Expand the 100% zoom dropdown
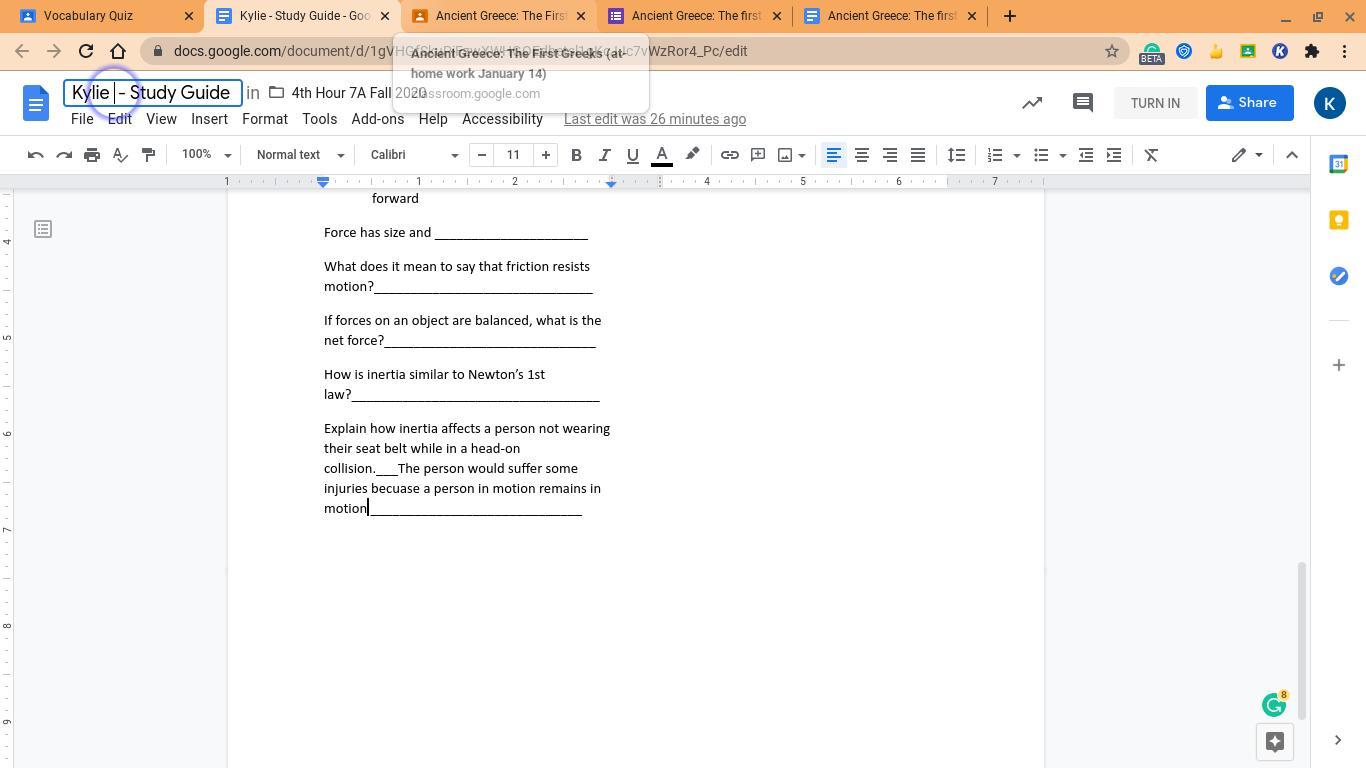Screen dimensions: 1366x768 point(206,155)
